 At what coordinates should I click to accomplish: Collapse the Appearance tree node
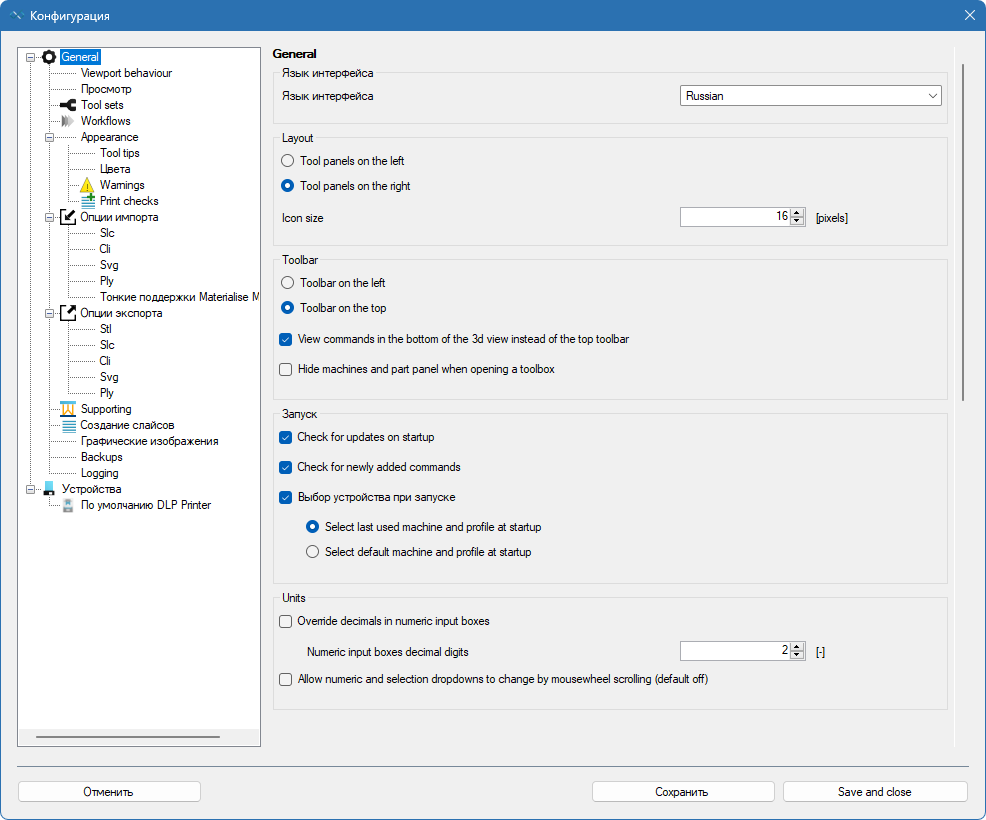[x=50, y=137]
